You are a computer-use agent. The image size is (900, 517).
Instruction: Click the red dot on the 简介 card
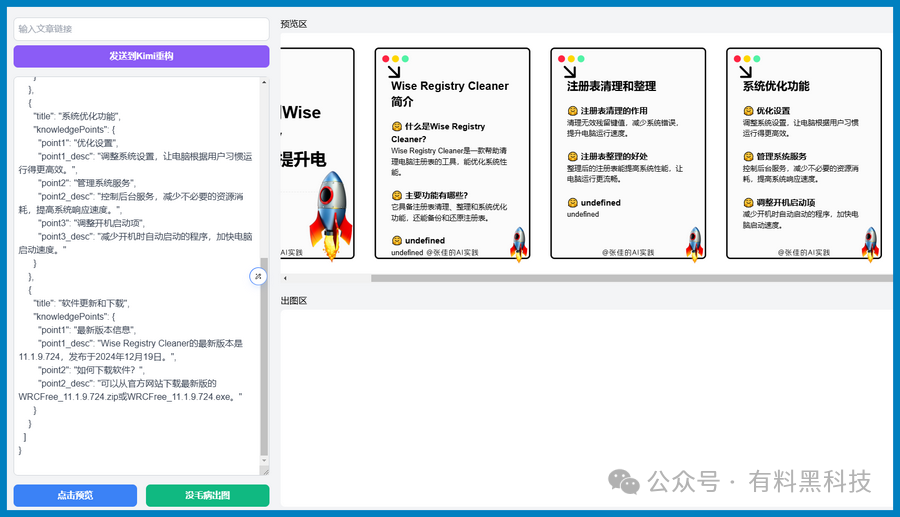[x=386, y=59]
